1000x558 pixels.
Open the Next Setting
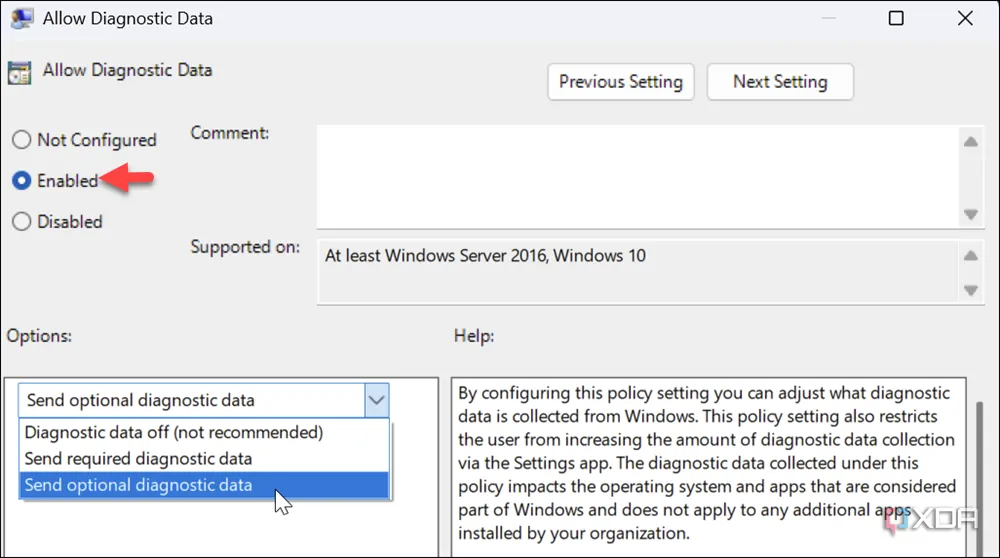780,82
